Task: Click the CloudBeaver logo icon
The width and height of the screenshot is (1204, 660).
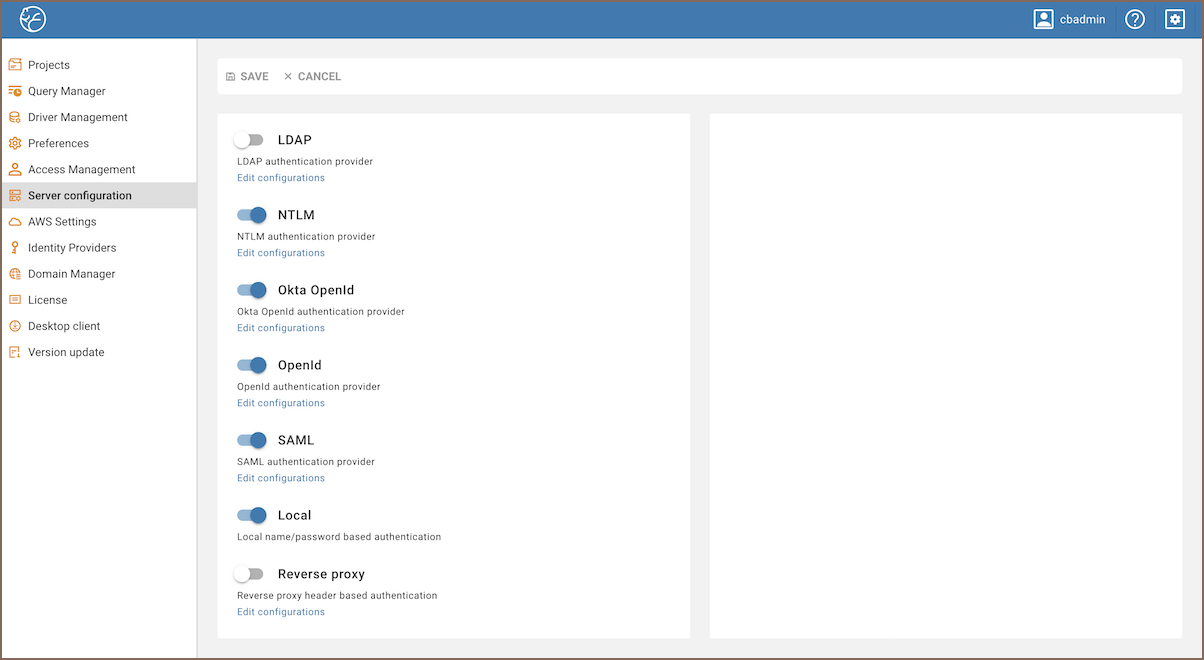Action: [x=32, y=18]
